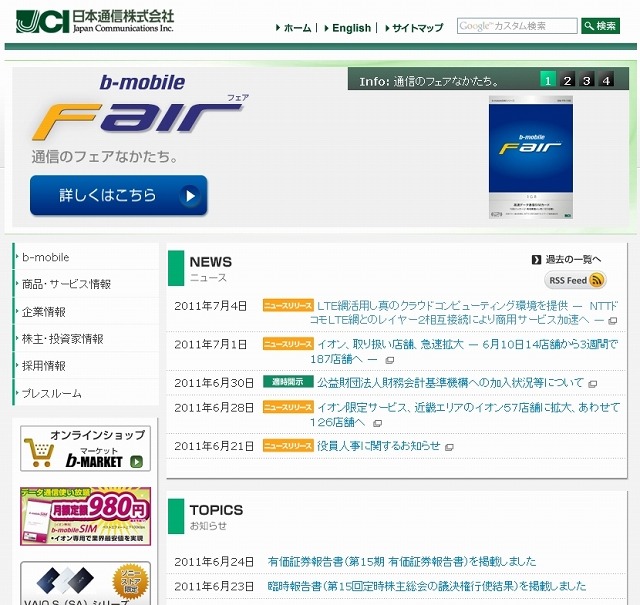Click the arrow icon beside 過去の一覧へ
The image size is (640, 605).
(536, 259)
